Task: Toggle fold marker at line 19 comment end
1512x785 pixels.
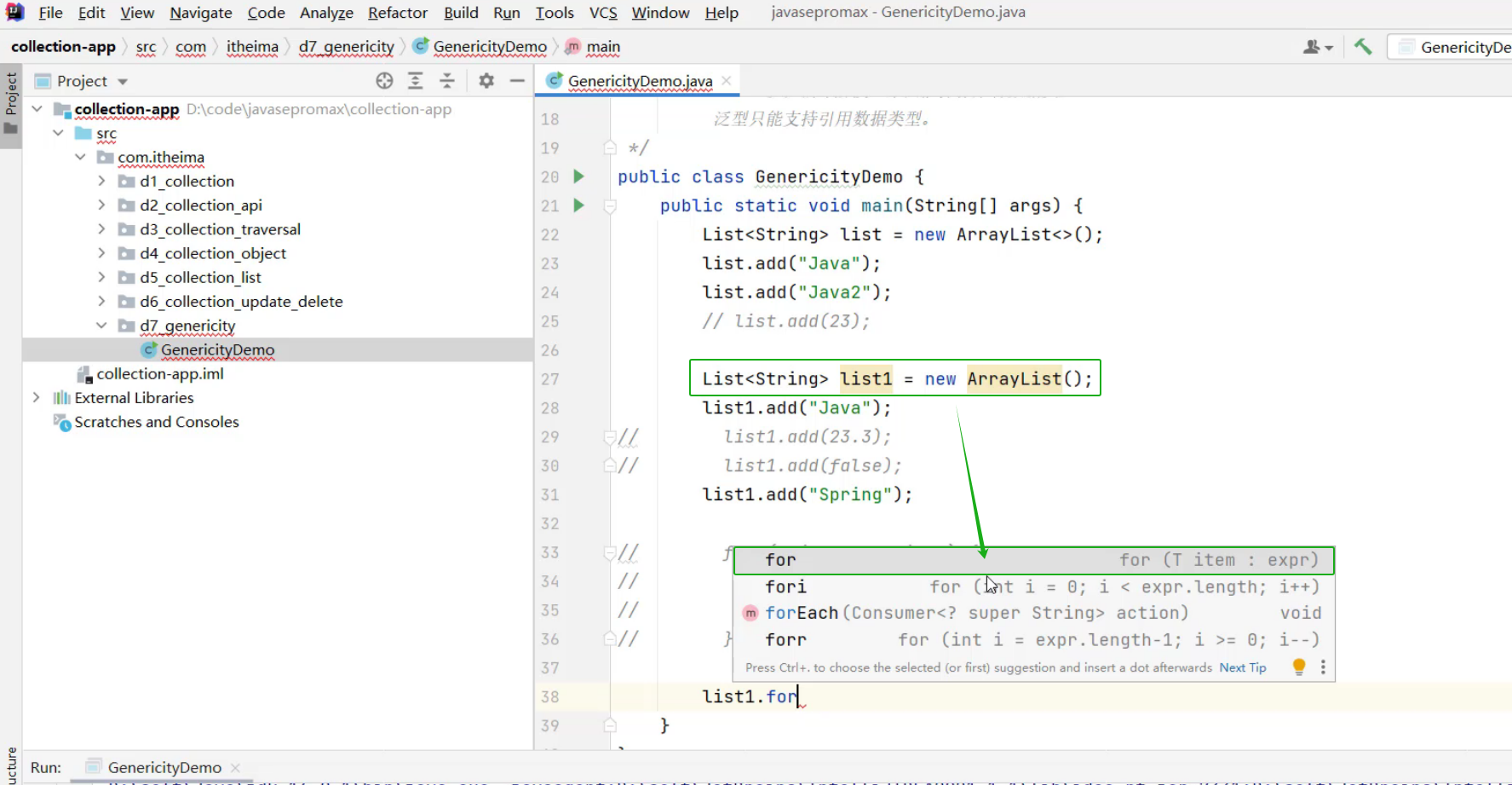Action: pos(610,147)
